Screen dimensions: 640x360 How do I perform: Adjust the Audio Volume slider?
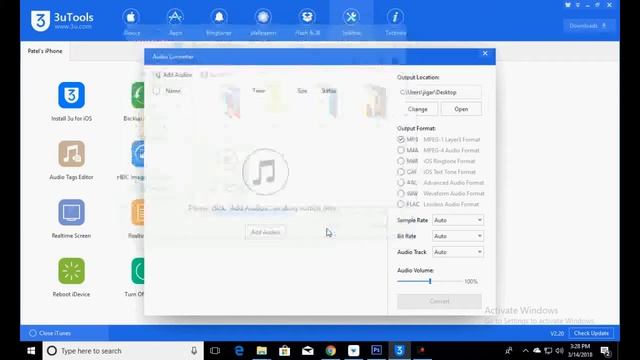[x=430, y=281]
